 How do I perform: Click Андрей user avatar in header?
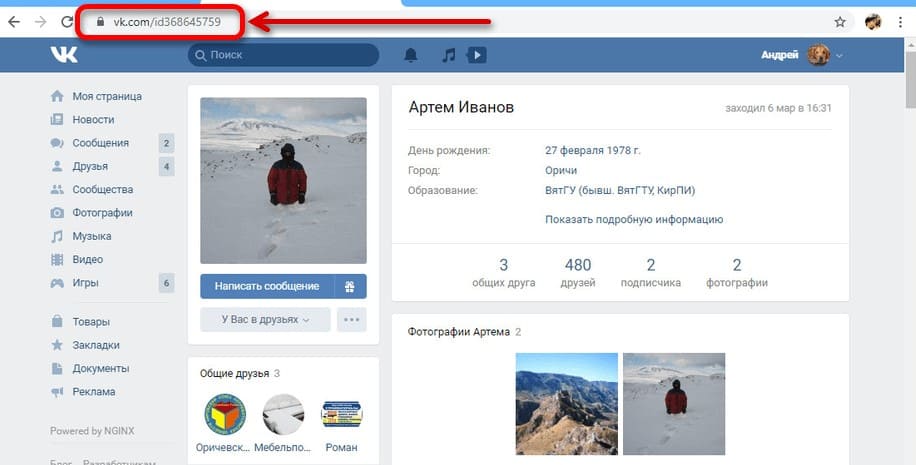[x=818, y=55]
